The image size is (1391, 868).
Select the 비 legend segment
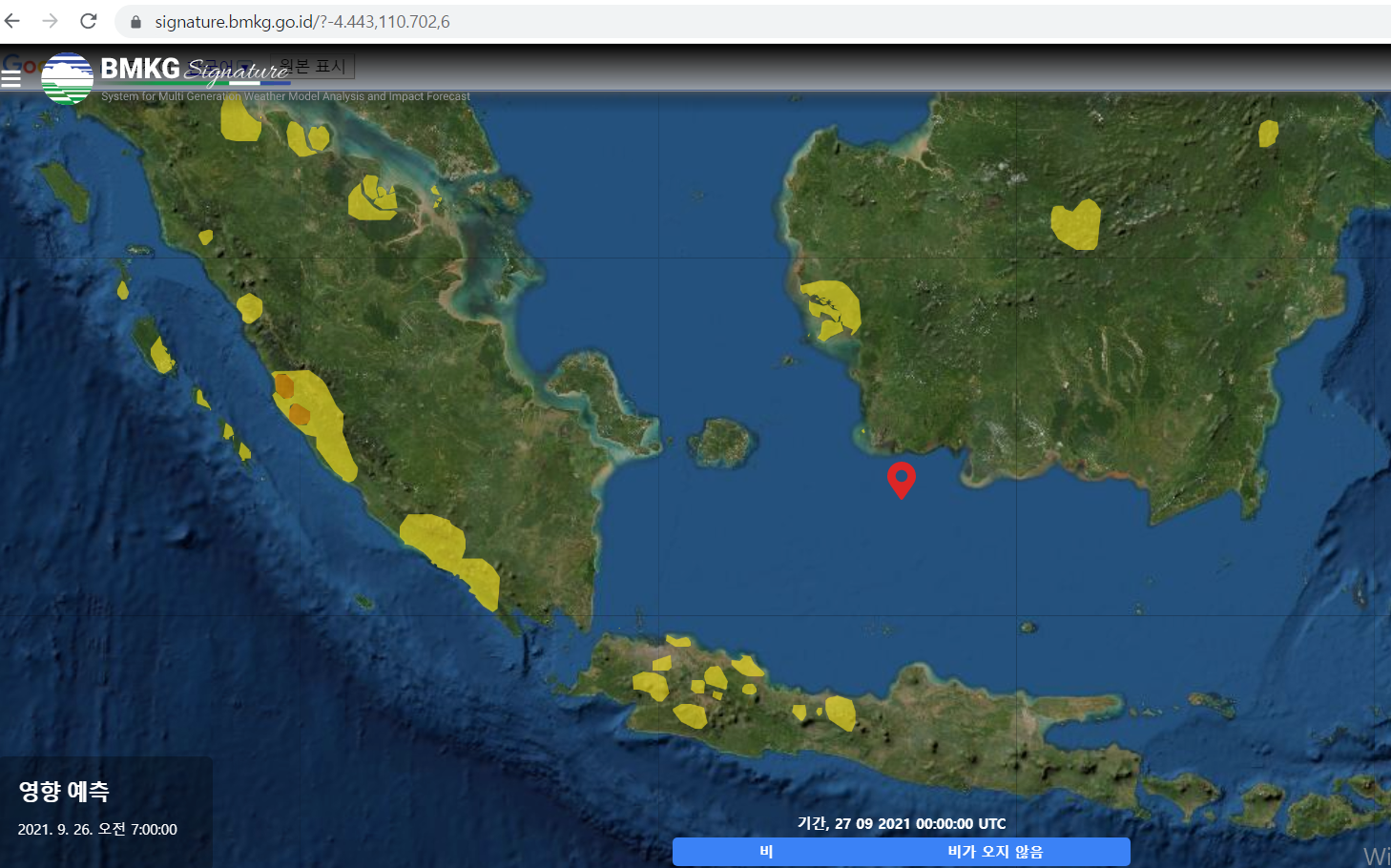766,852
